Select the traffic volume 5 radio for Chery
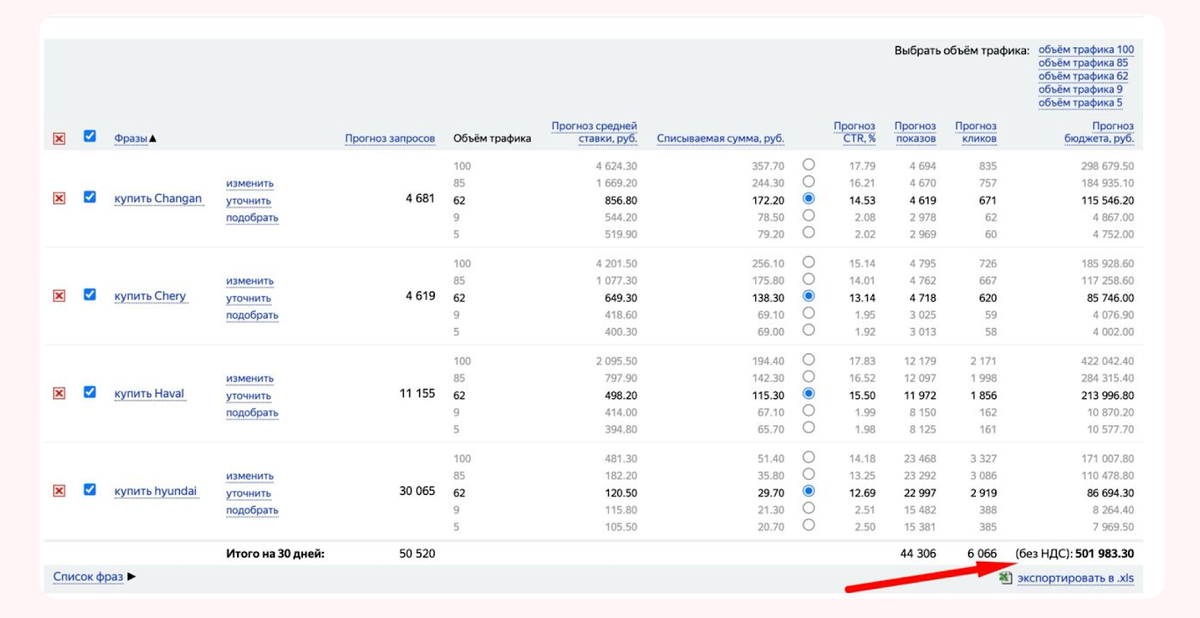Viewport: 1200px width, 618px height. pos(808,330)
